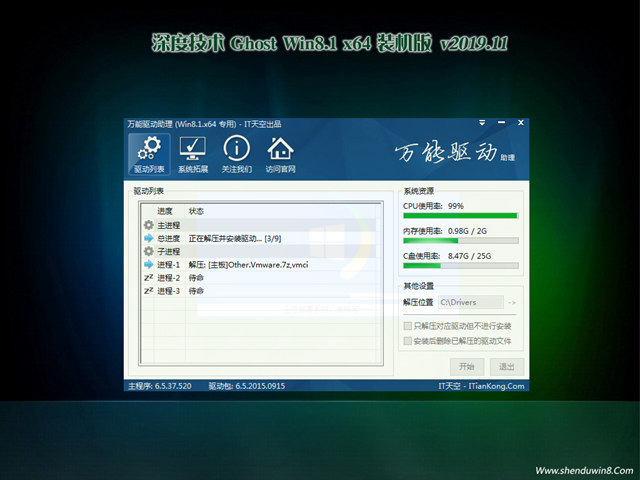The image size is (640, 480).
Task: Click the arrow next to C:\Drivers path
Action: (512, 301)
